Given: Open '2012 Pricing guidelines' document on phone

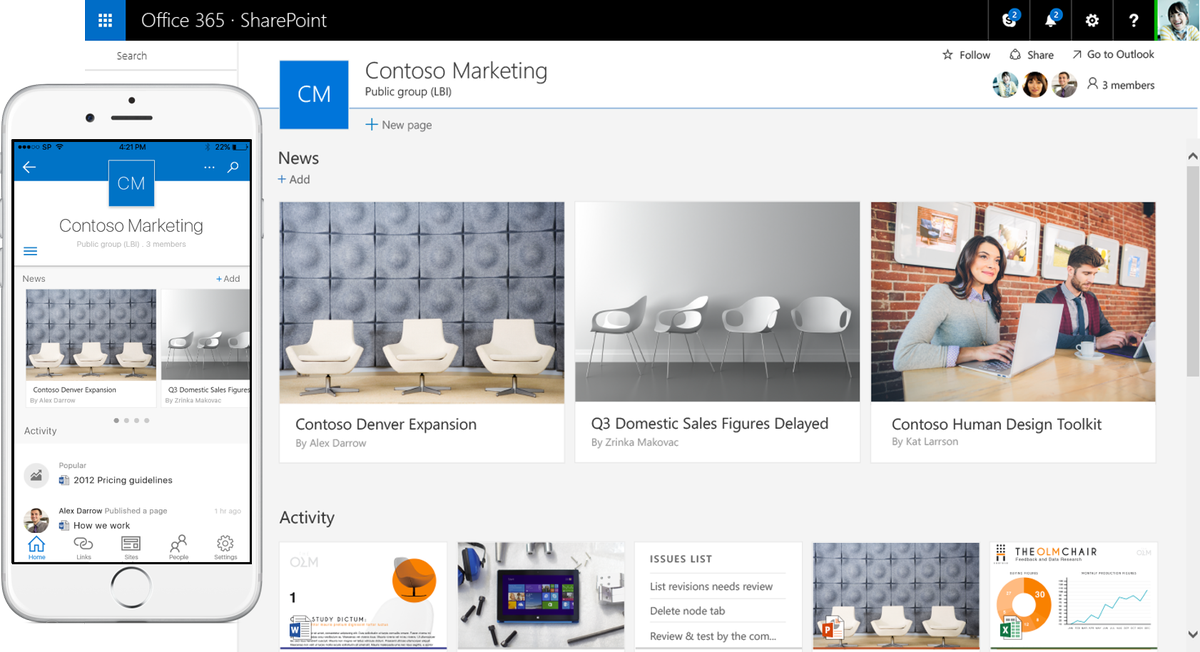Looking at the screenshot, I should (x=116, y=480).
